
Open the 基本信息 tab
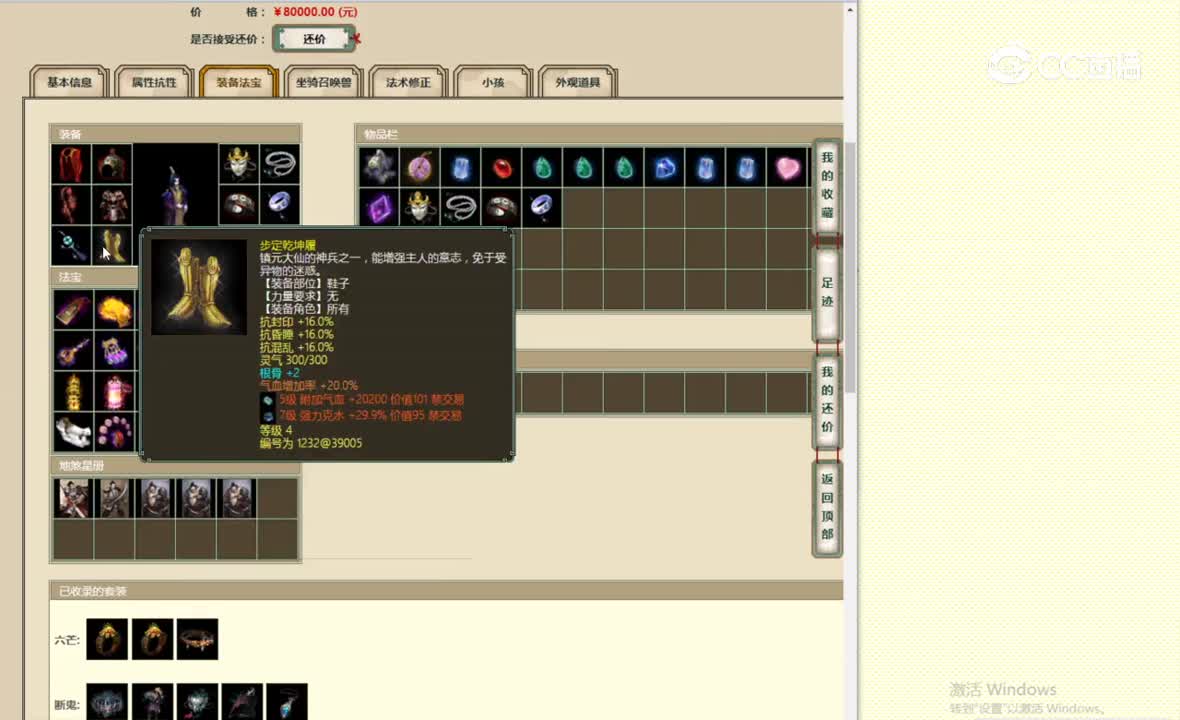point(69,82)
